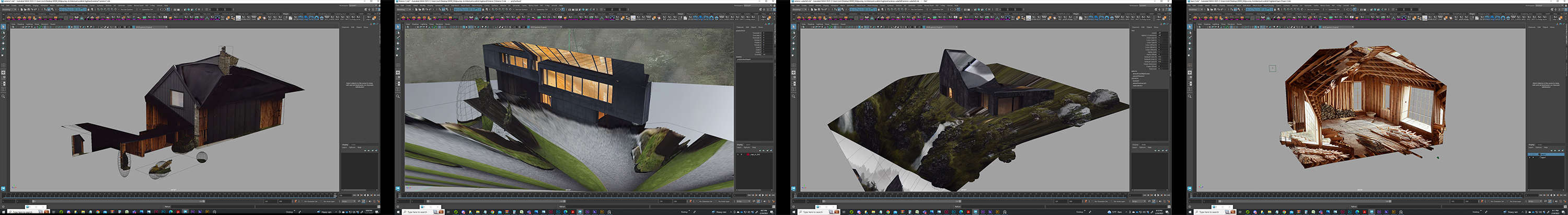Screen dimensions: 1568x215
Task: Click the Save Scene icon in the leftmost window's status line
Action: [30, 9]
